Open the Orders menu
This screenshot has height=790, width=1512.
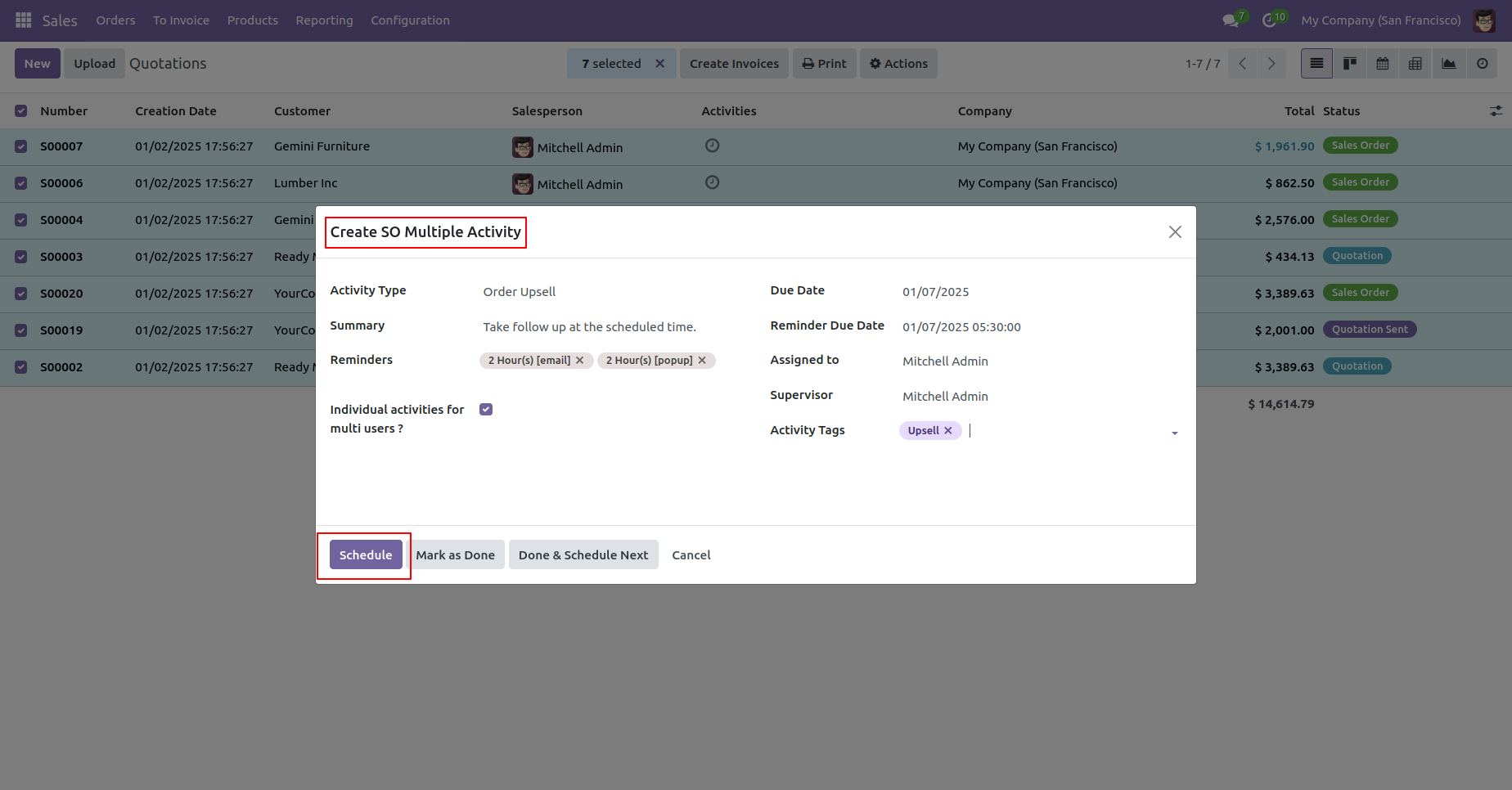(115, 20)
